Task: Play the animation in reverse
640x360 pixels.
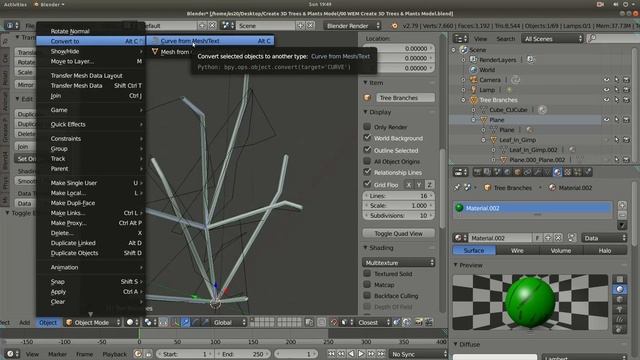Action: point(351,354)
